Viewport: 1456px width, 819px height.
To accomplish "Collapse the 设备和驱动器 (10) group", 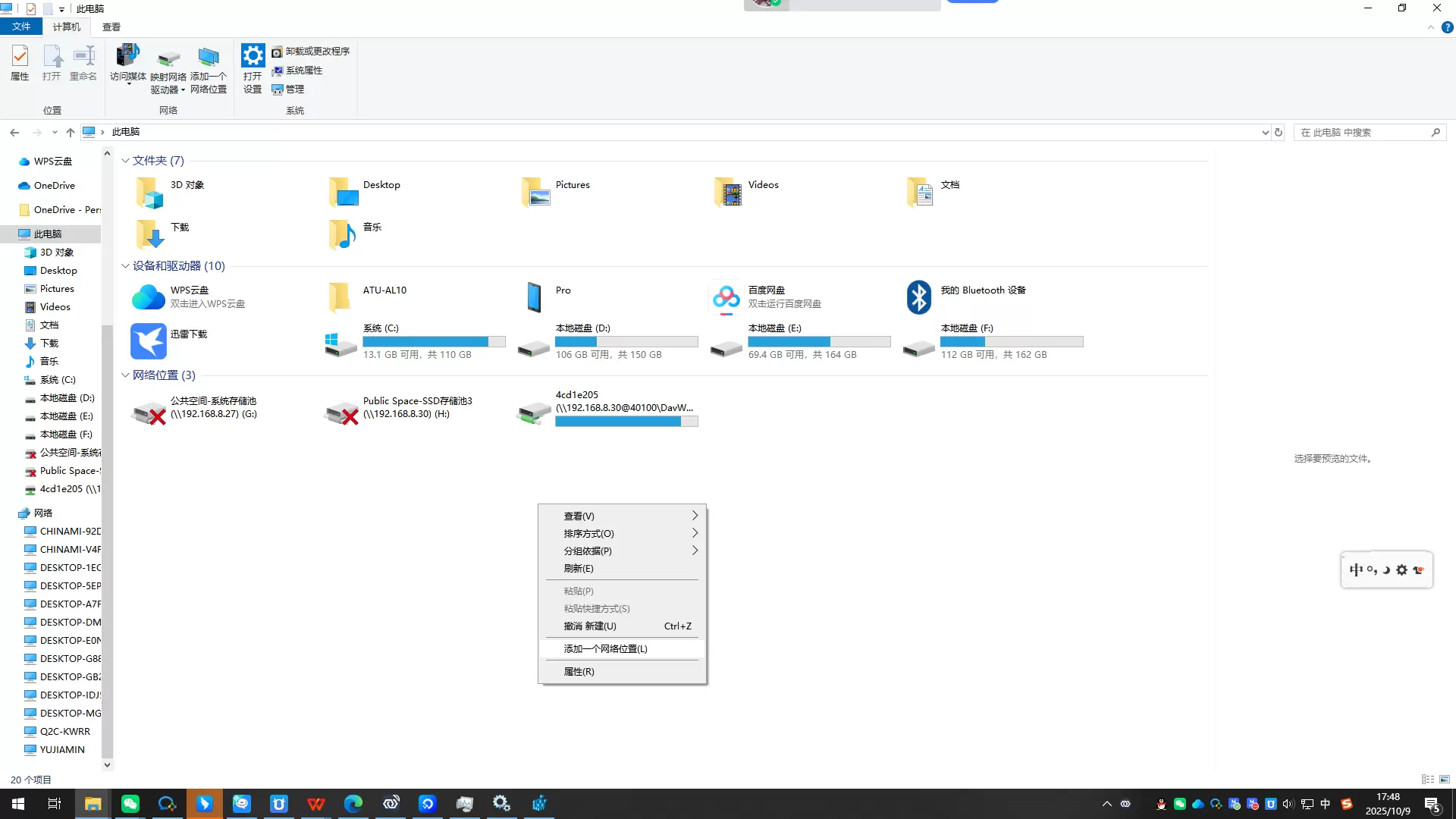I will [125, 266].
